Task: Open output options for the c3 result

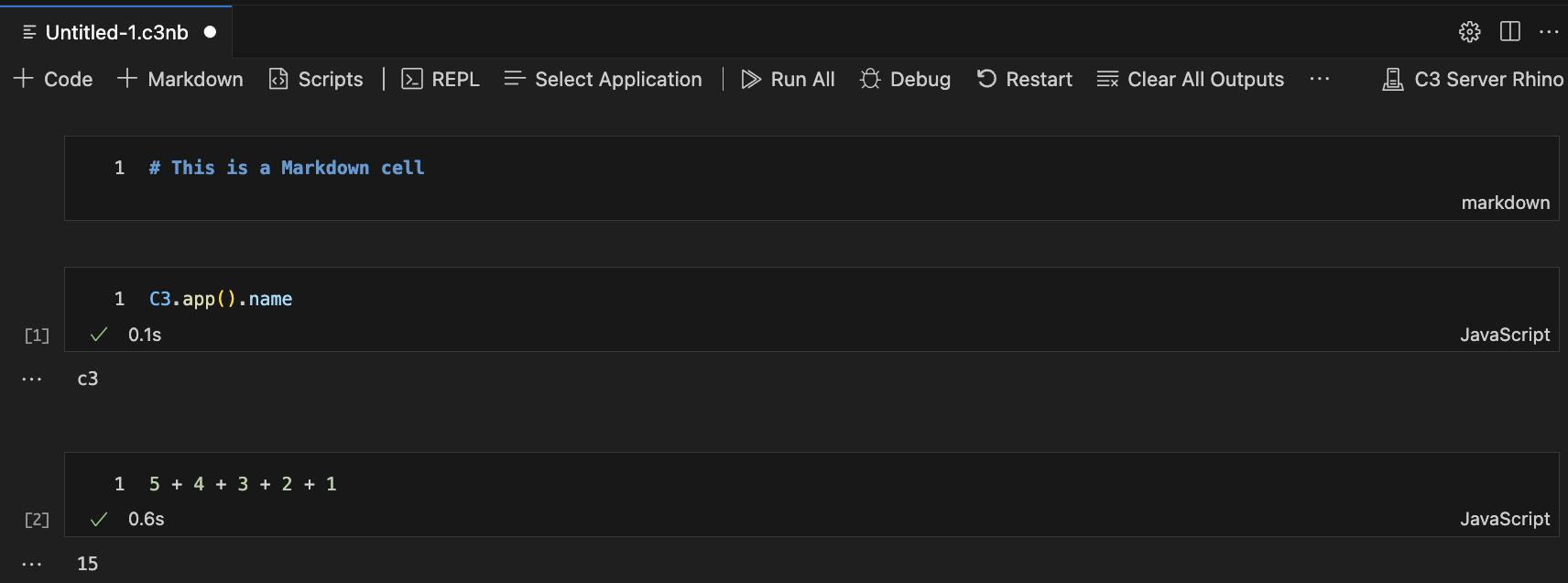Action: [x=32, y=379]
